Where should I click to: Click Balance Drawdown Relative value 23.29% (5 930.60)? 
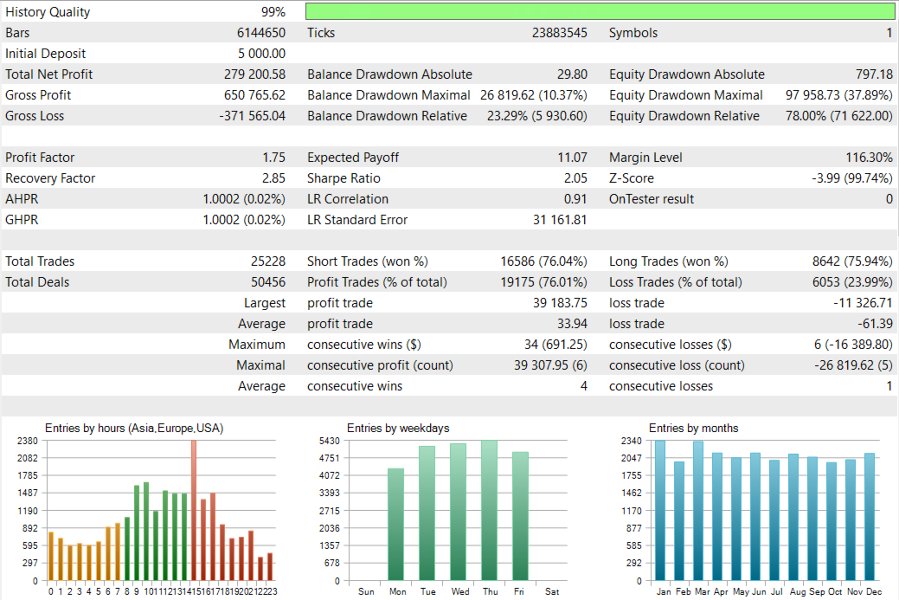coord(537,115)
